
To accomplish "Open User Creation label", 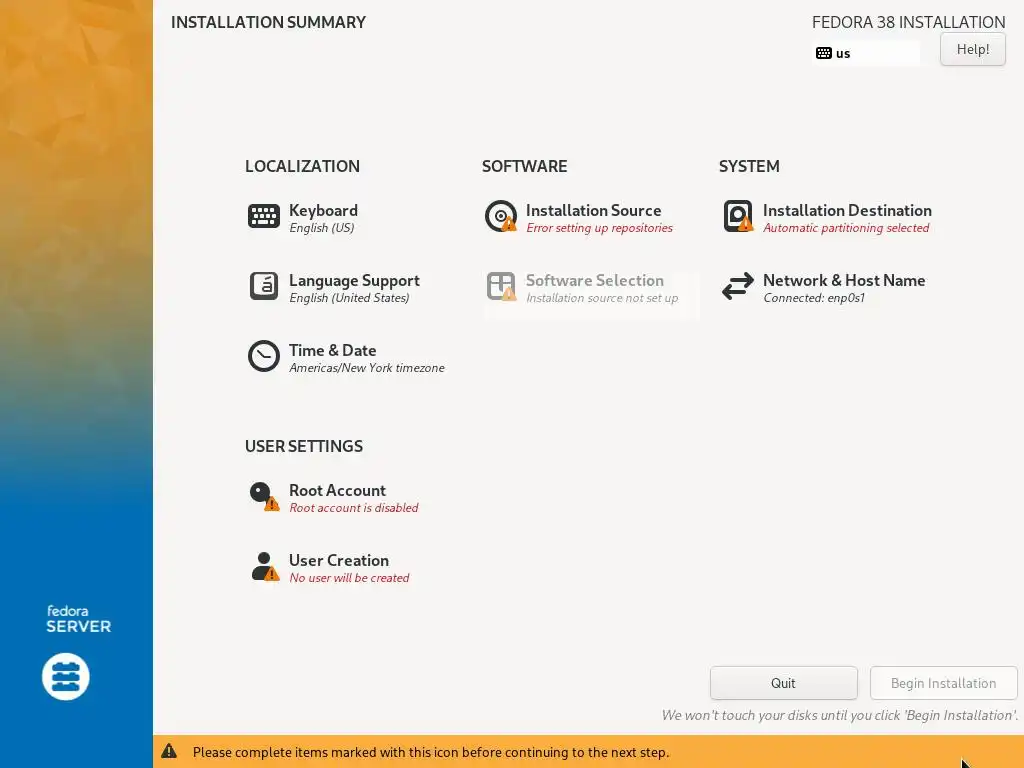I will (x=339, y=560).
